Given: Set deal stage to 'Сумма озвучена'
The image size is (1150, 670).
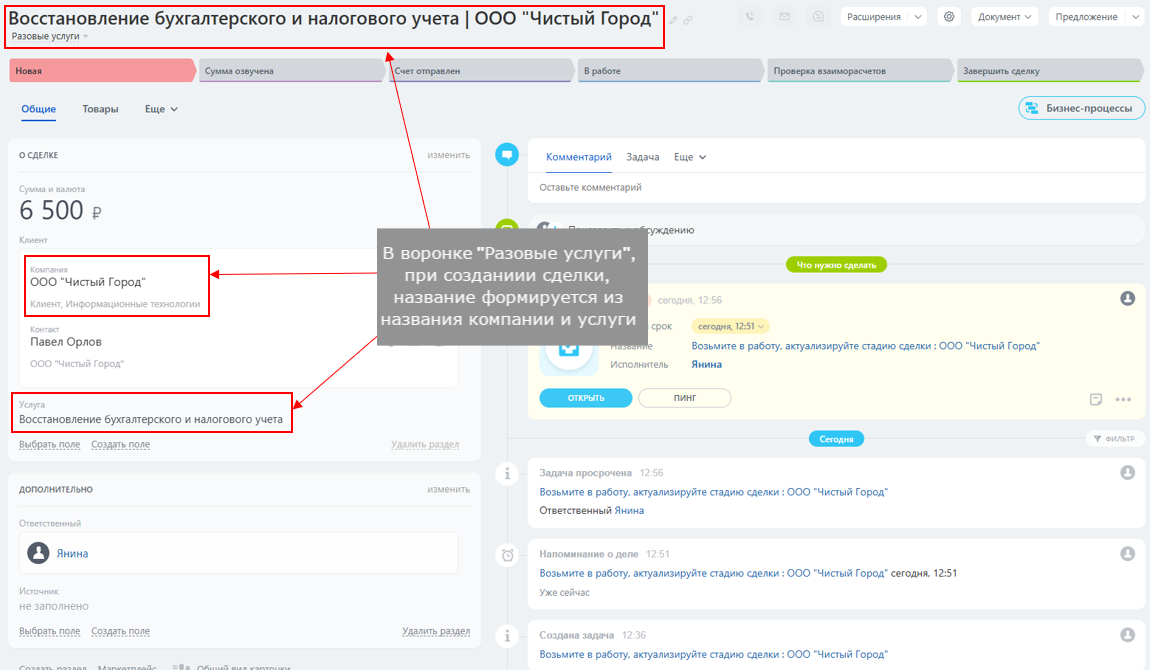Looking at the screenshot, I should pos(291,70).
